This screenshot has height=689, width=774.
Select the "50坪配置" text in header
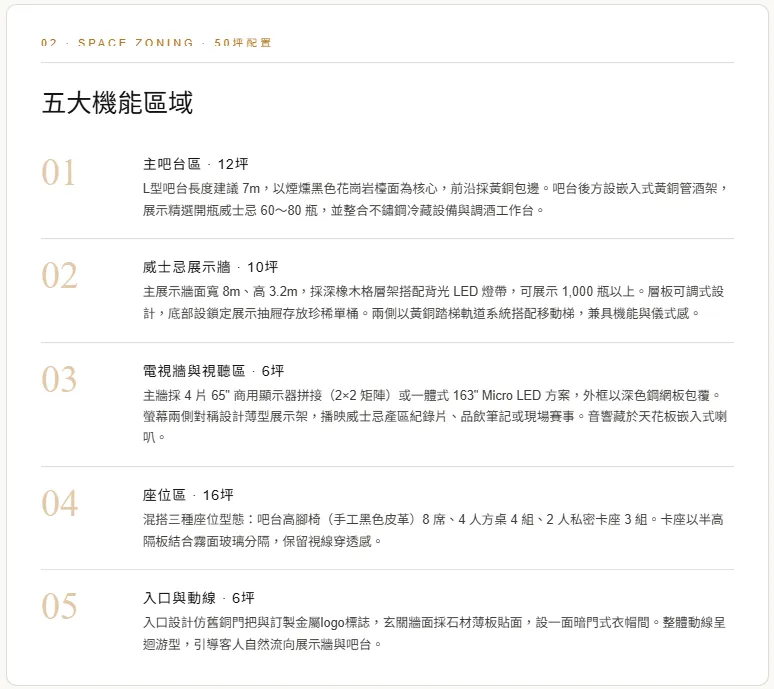coord(242,43)
